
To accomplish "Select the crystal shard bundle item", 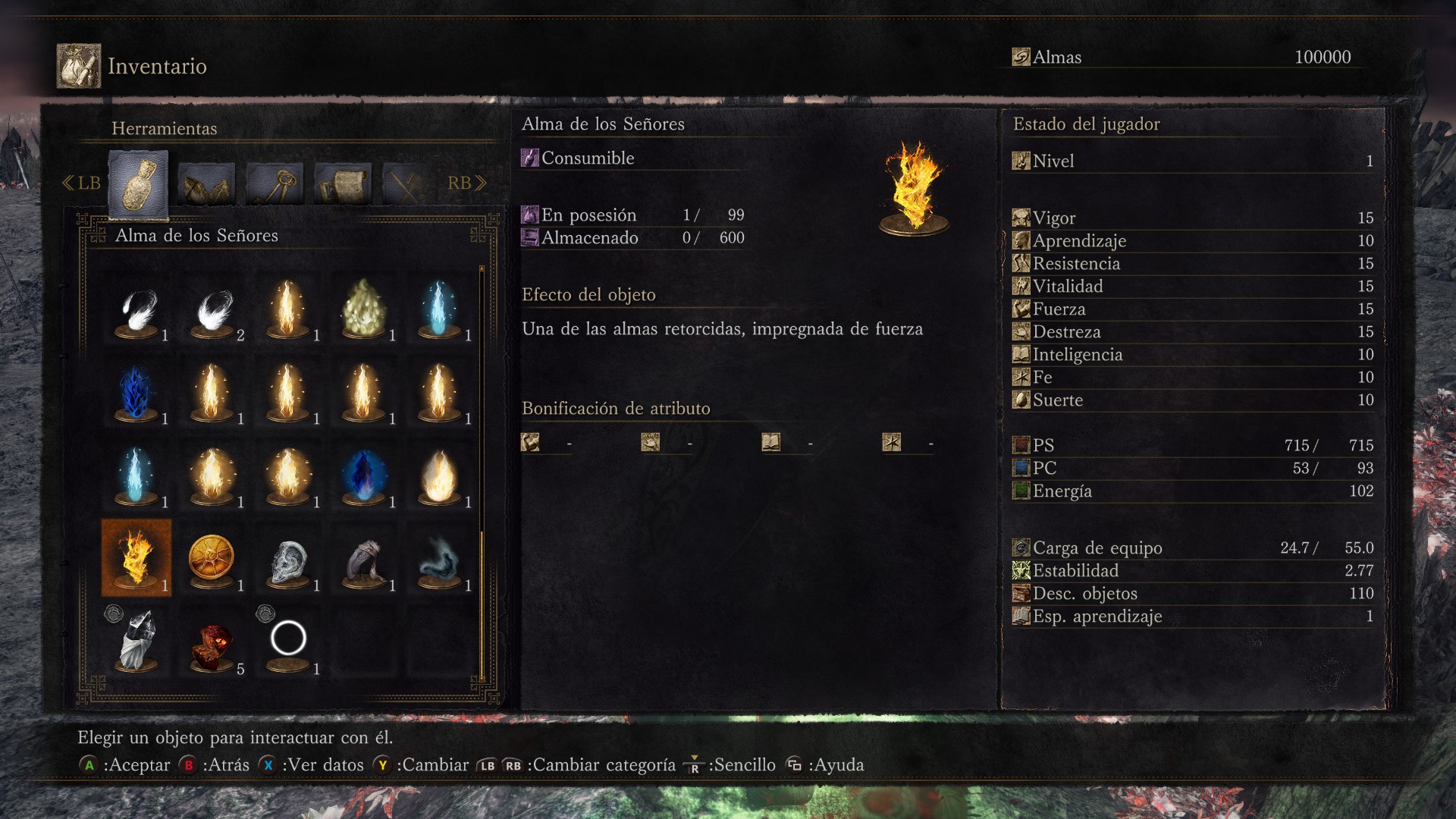I will tap(136, 642).
